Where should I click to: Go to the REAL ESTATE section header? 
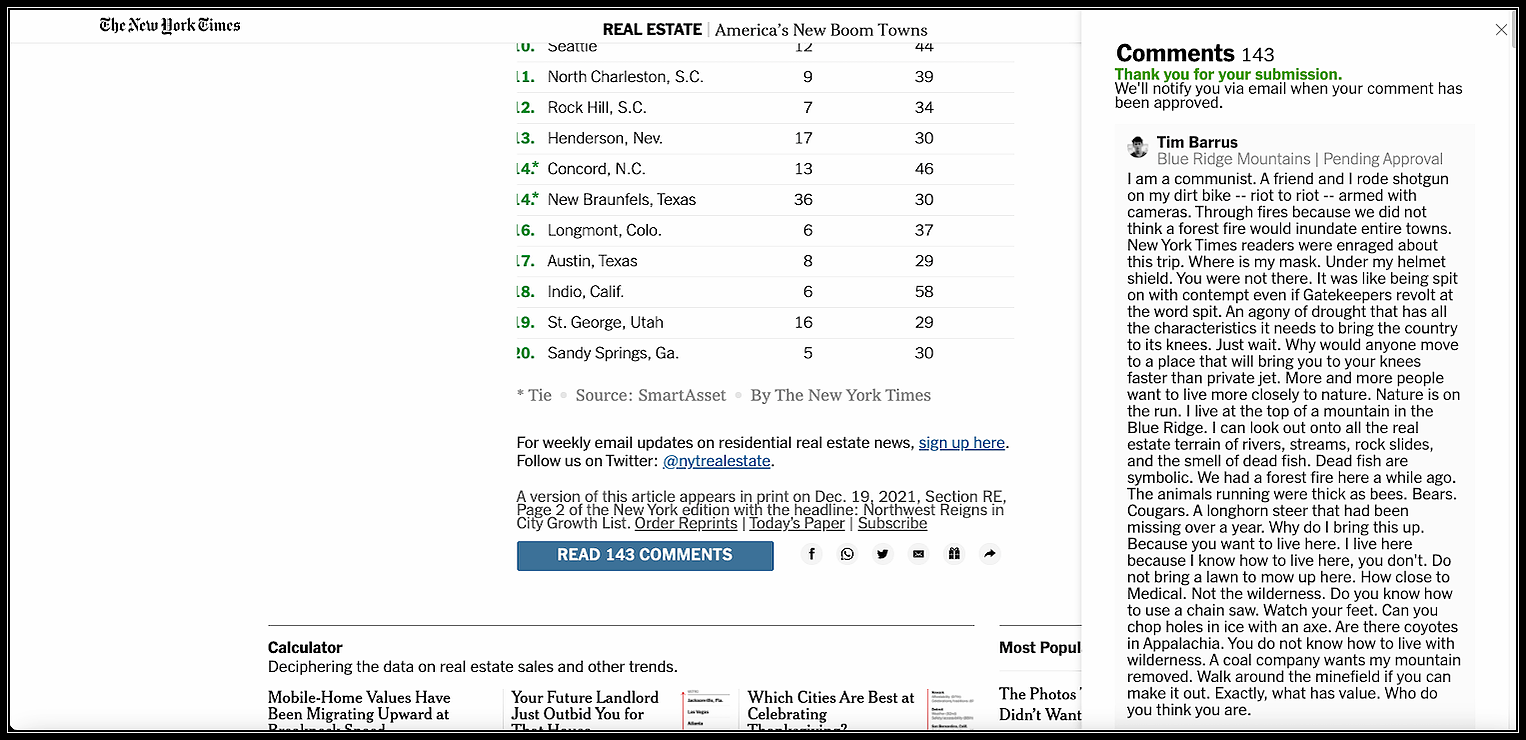point(652,29)
